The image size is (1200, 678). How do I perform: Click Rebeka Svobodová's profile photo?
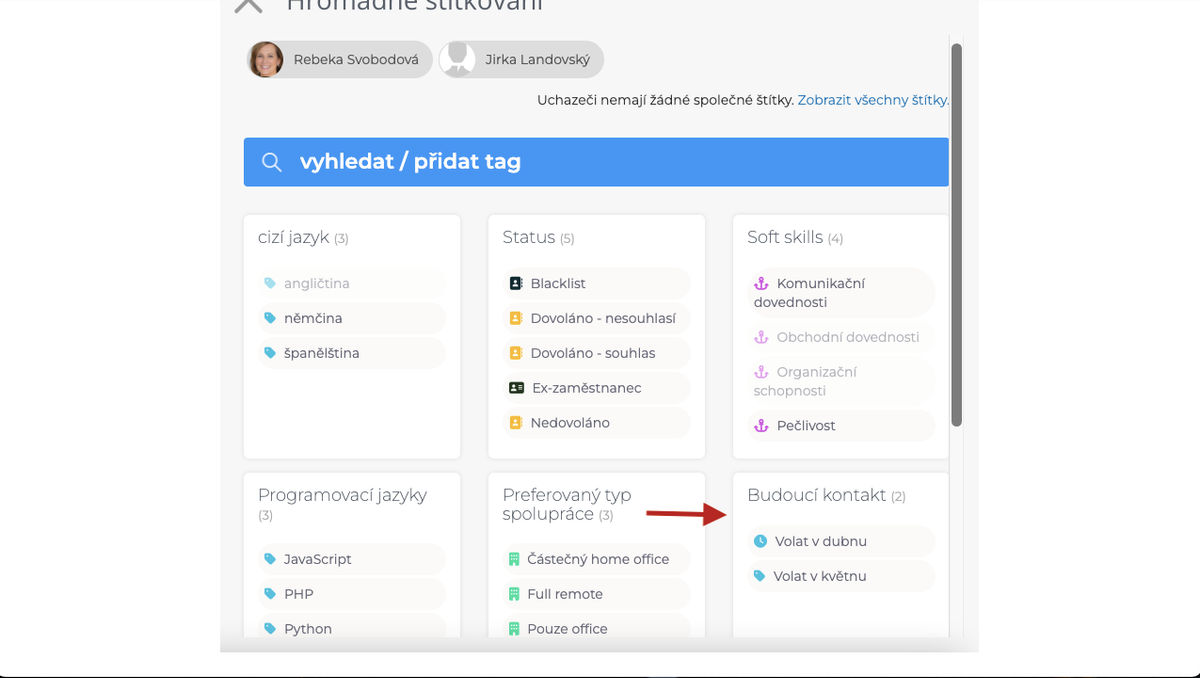266,60
